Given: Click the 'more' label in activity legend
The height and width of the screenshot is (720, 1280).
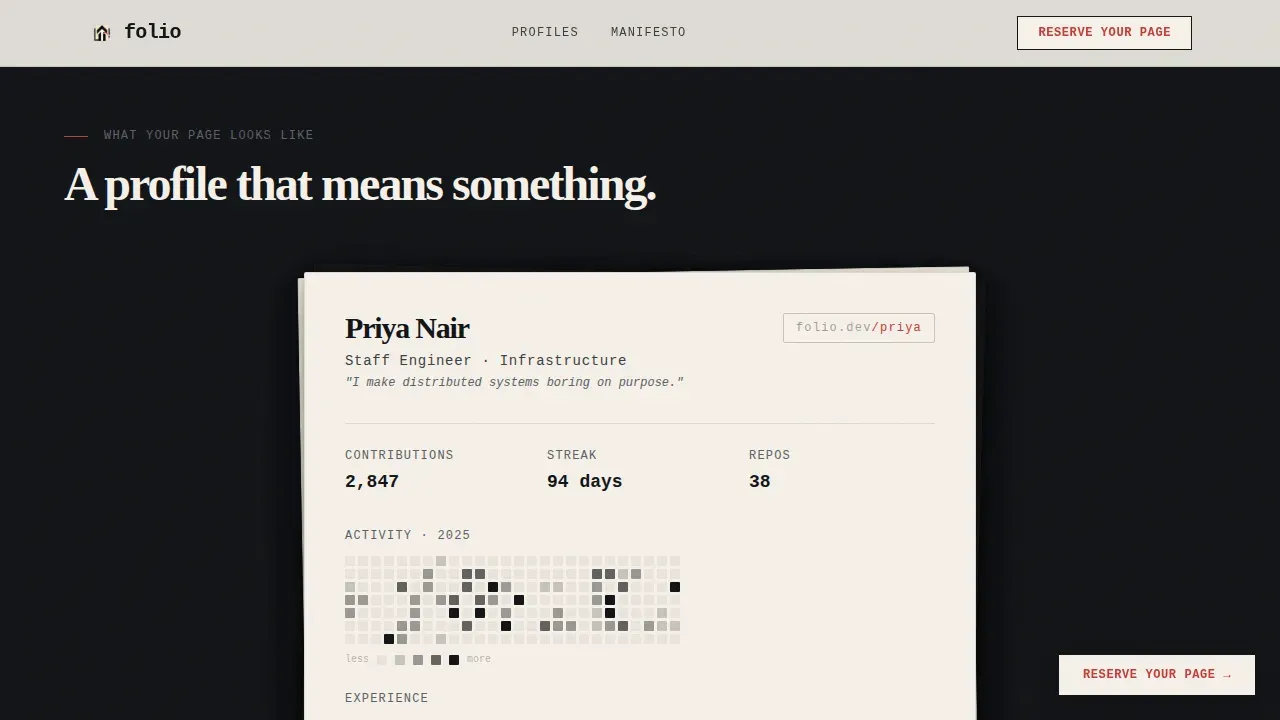Looking at the screenshot, I should [479, 659].
